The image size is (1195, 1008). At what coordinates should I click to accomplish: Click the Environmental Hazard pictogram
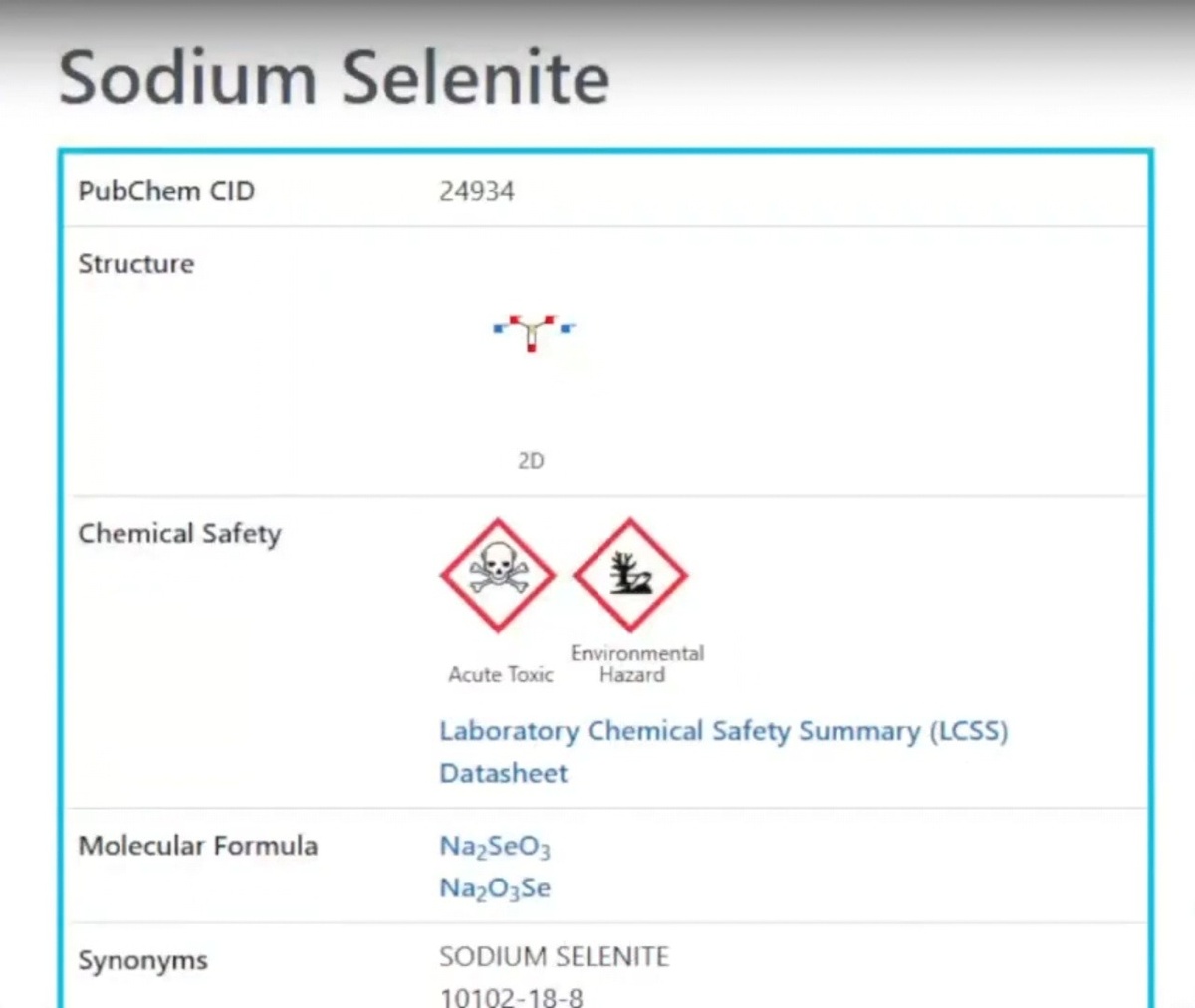click(629, 575)
